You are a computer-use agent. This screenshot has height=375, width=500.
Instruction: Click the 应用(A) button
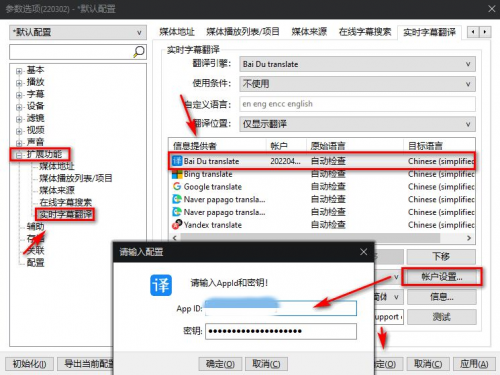click(474, 364)
